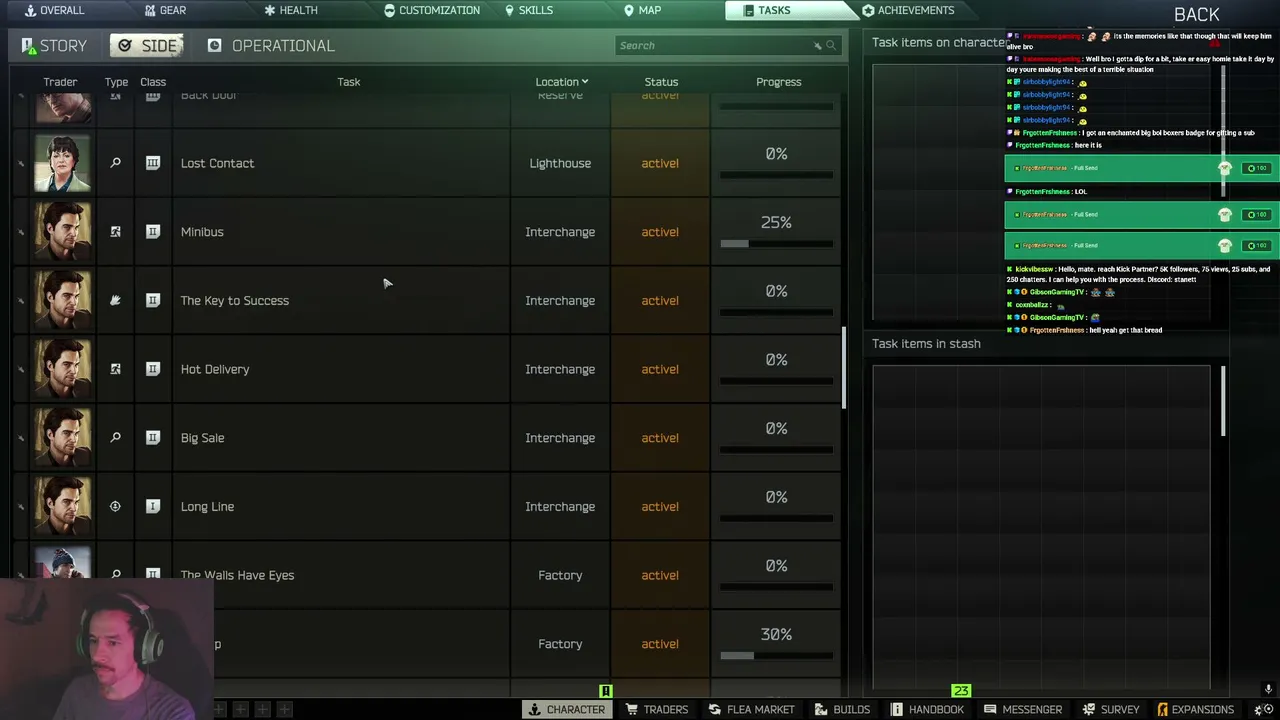Click the Big Sale task name
This screenshot has height=720, width=1280.
202,438
